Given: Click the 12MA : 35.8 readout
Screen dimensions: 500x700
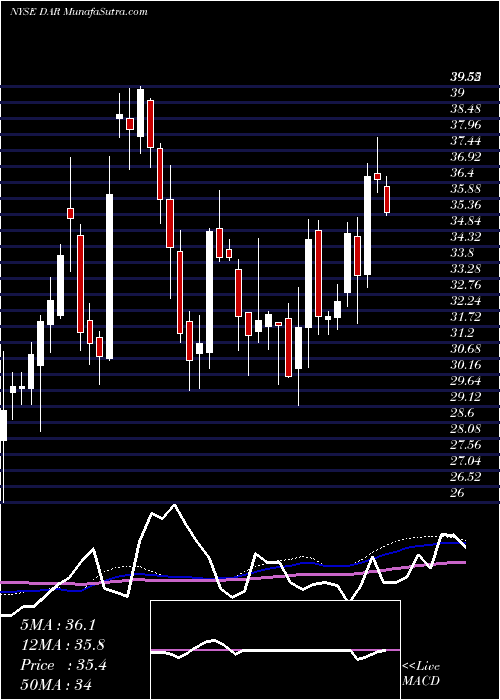Looking at the screenshot, I should [x=63, y=645].
